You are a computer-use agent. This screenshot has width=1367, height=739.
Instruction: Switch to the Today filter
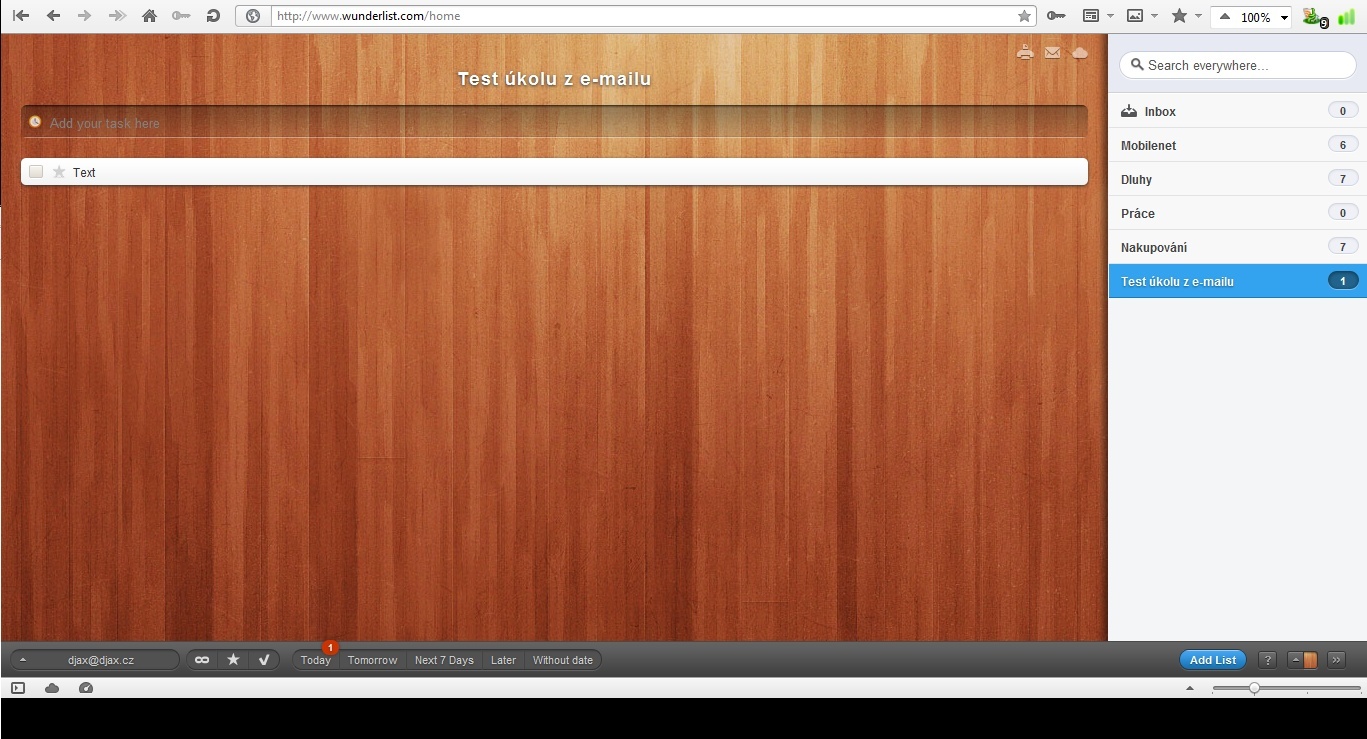point(315,660)
